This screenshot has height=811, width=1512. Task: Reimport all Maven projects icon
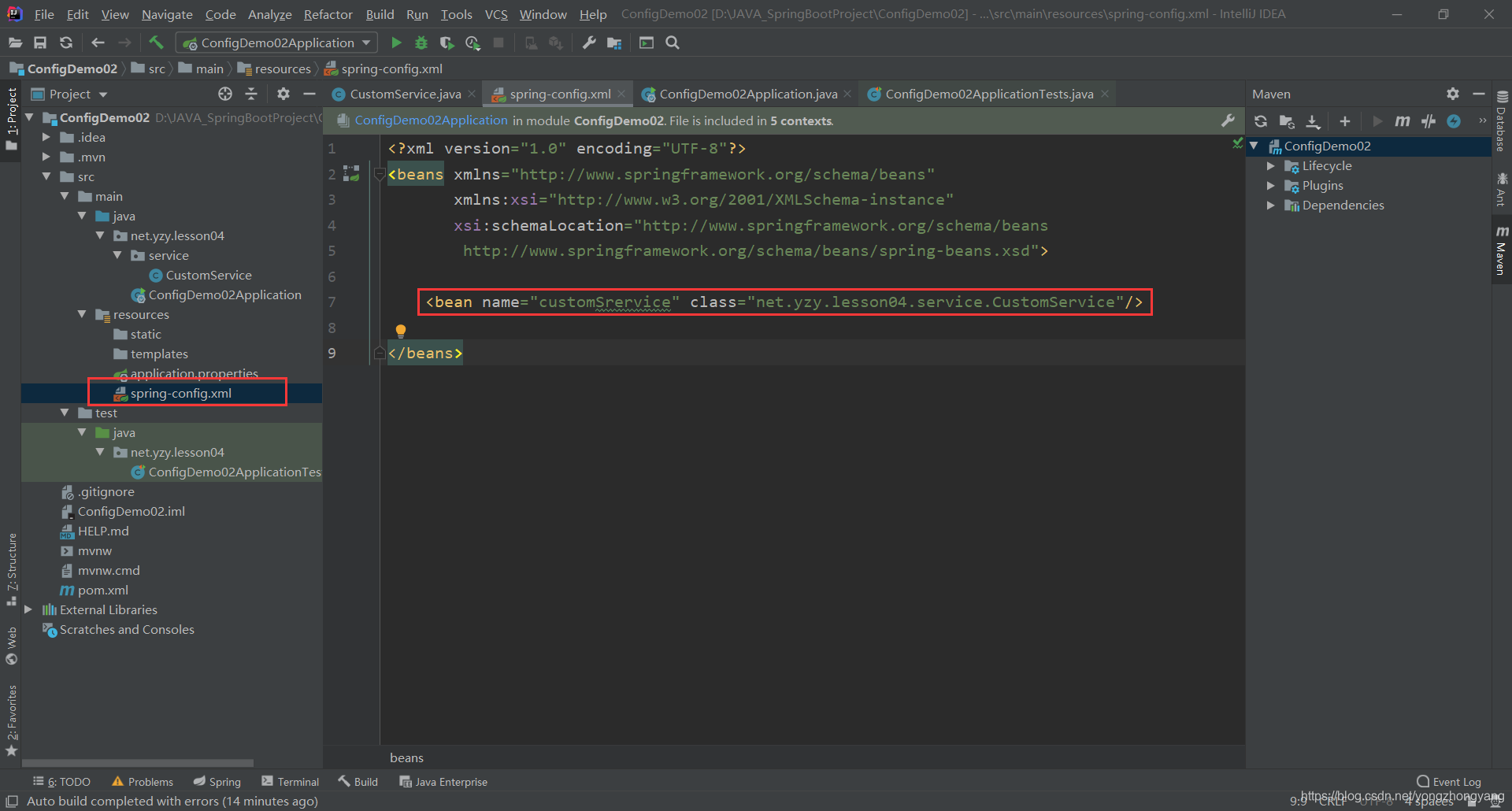click(x=1261, y=121)
